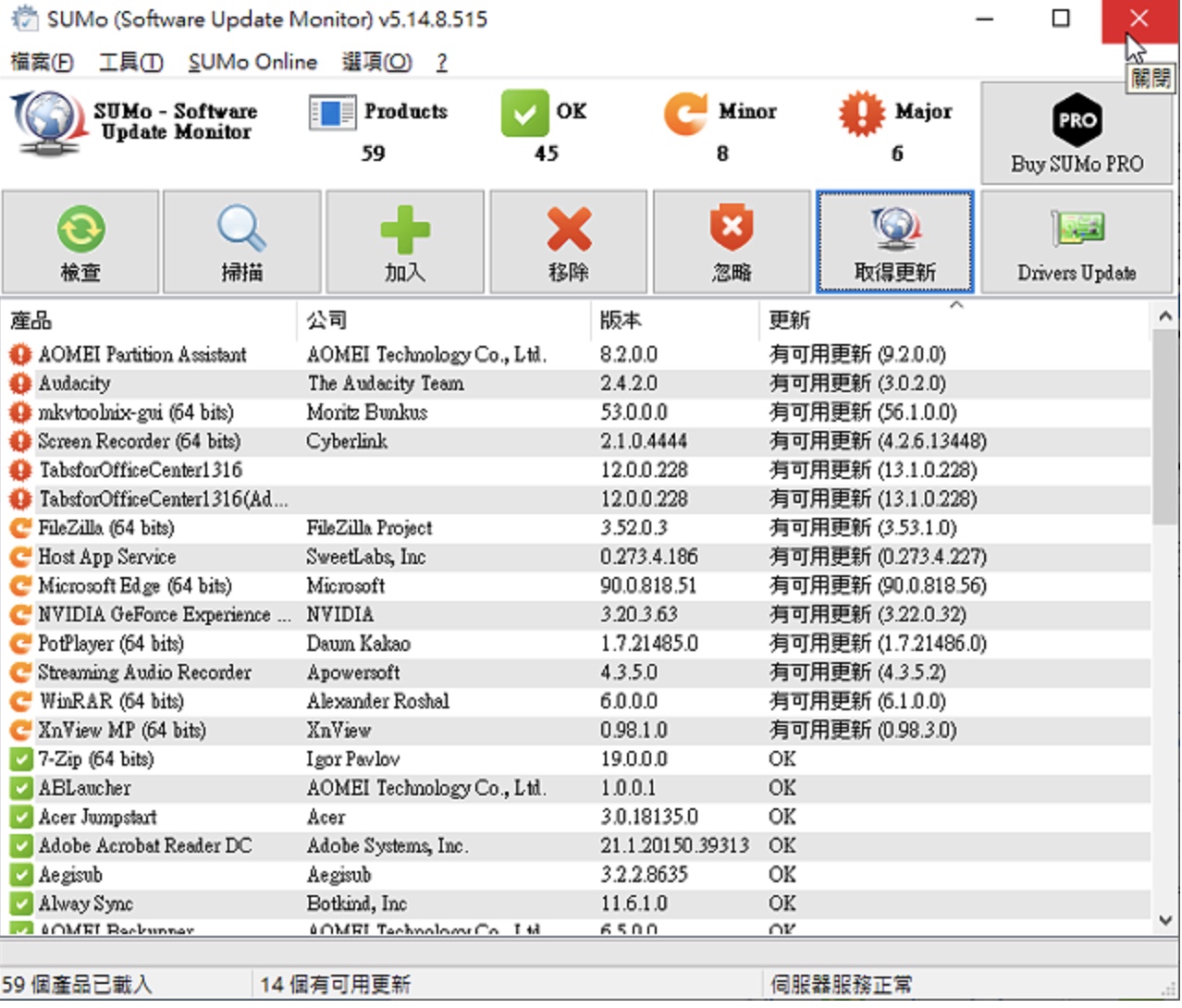Click the 掃描 (Scan) magnifier icon
This screenshot has height=1008, width=1182.
tap(242, 228)
